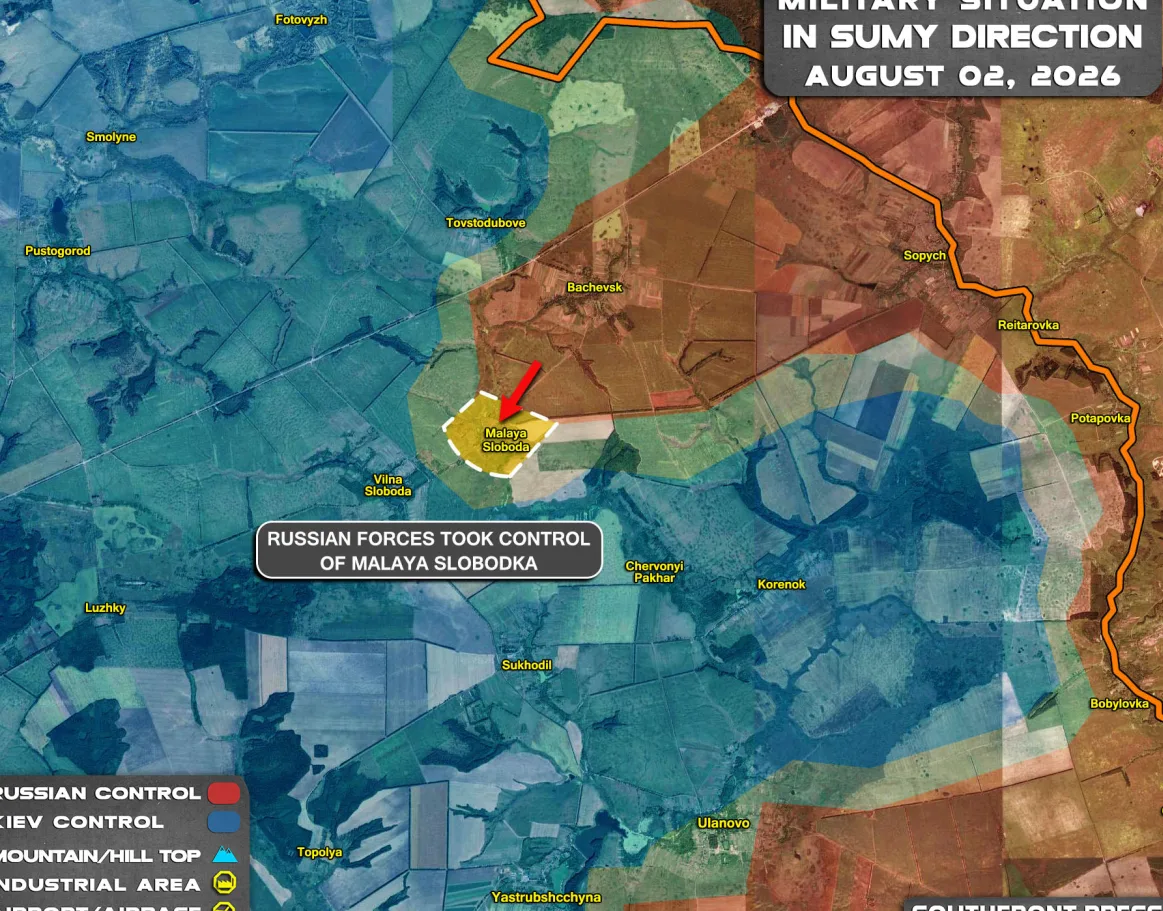1163x911 pixels.
Task: Click the 'Yastrubshchyna' map label
Action: pyautogui.click(x=546, y=897)
